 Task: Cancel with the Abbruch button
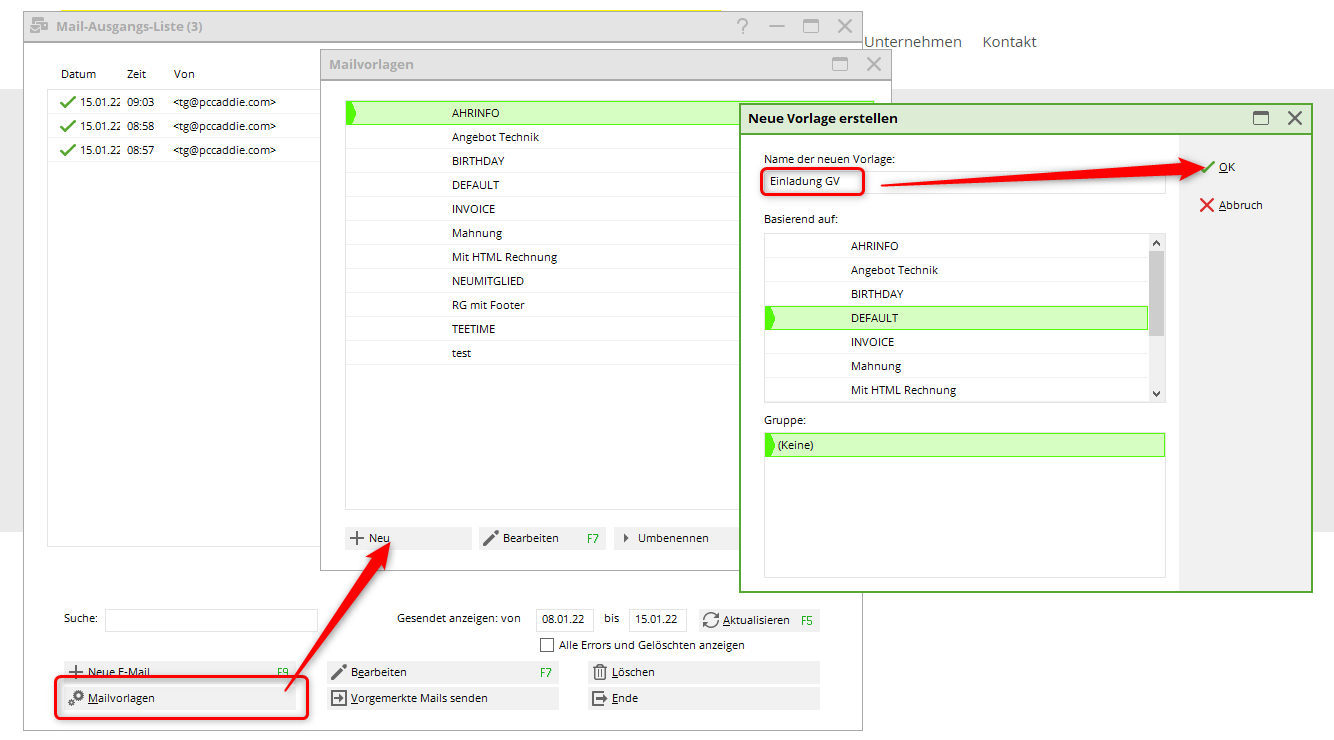tap(1231, 205)
